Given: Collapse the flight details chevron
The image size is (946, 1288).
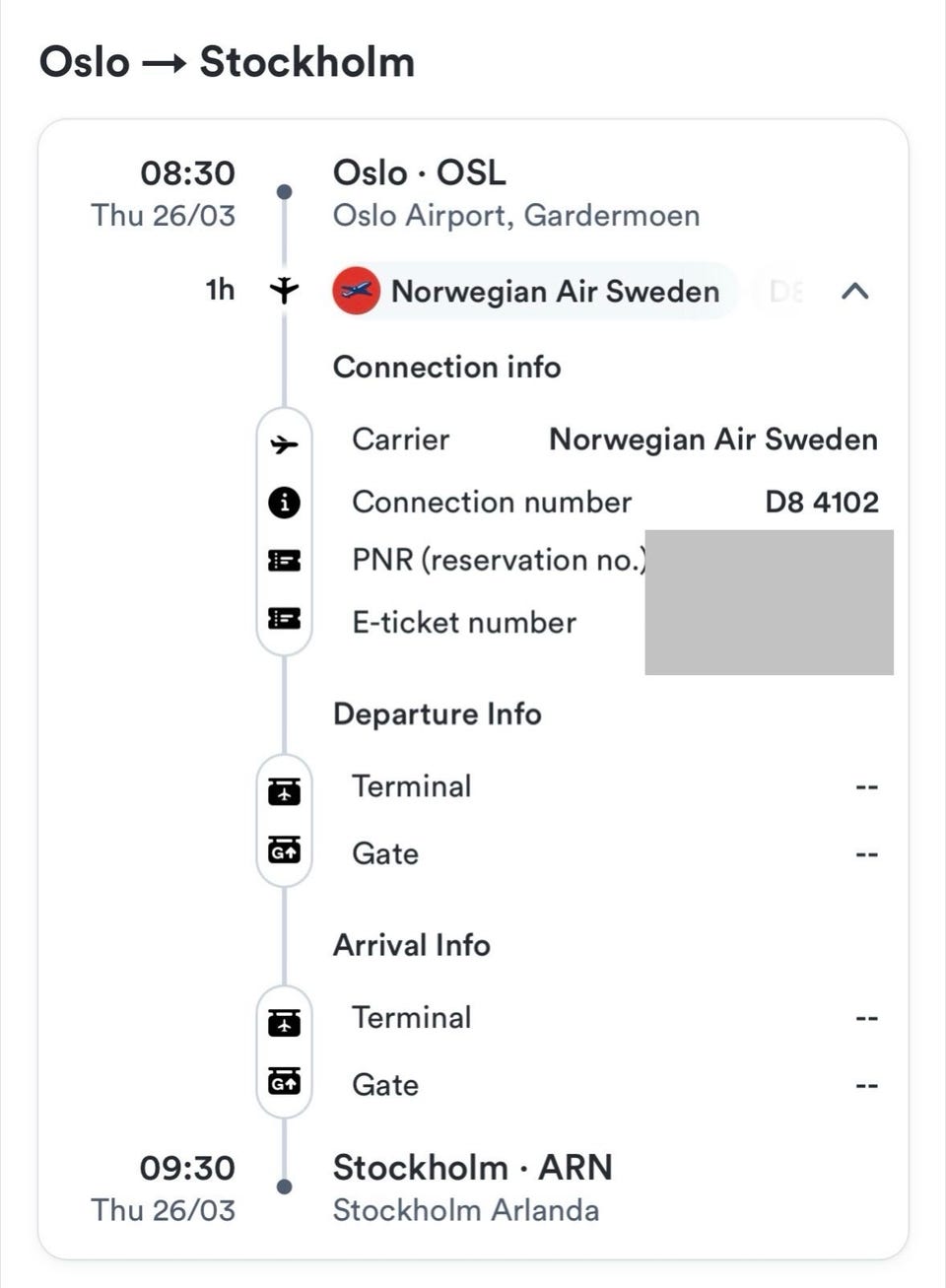Looking at the screenshot, I should [854, 291].
